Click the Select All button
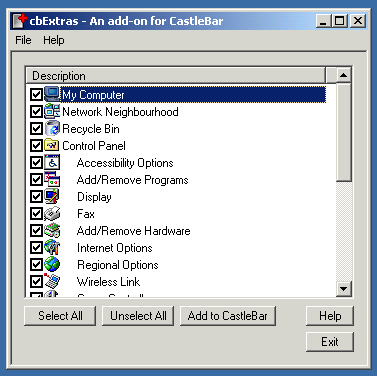377x376 pixels. (60, 316)
